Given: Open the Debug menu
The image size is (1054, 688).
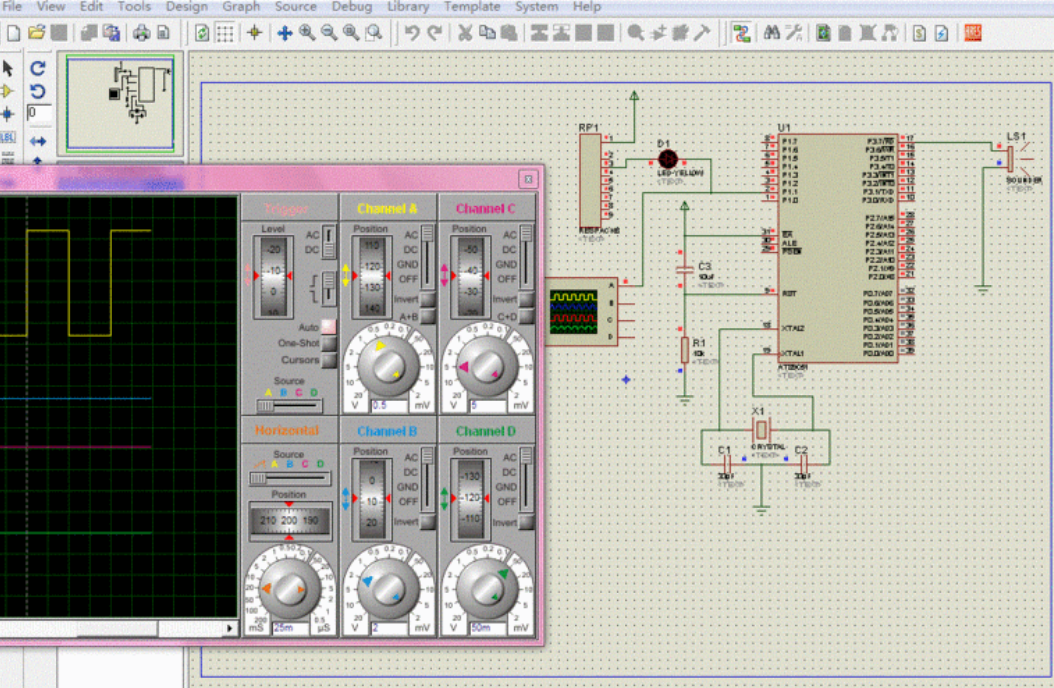Looking at the screenshot, I should pyautogui.click(x=351, y=6).
